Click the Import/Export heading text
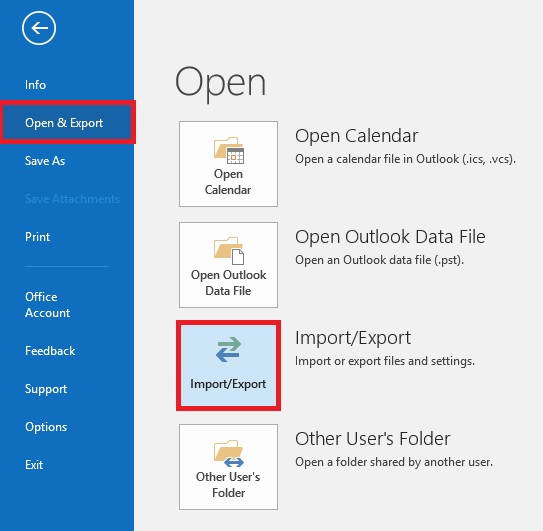 (x=353, y=338)
